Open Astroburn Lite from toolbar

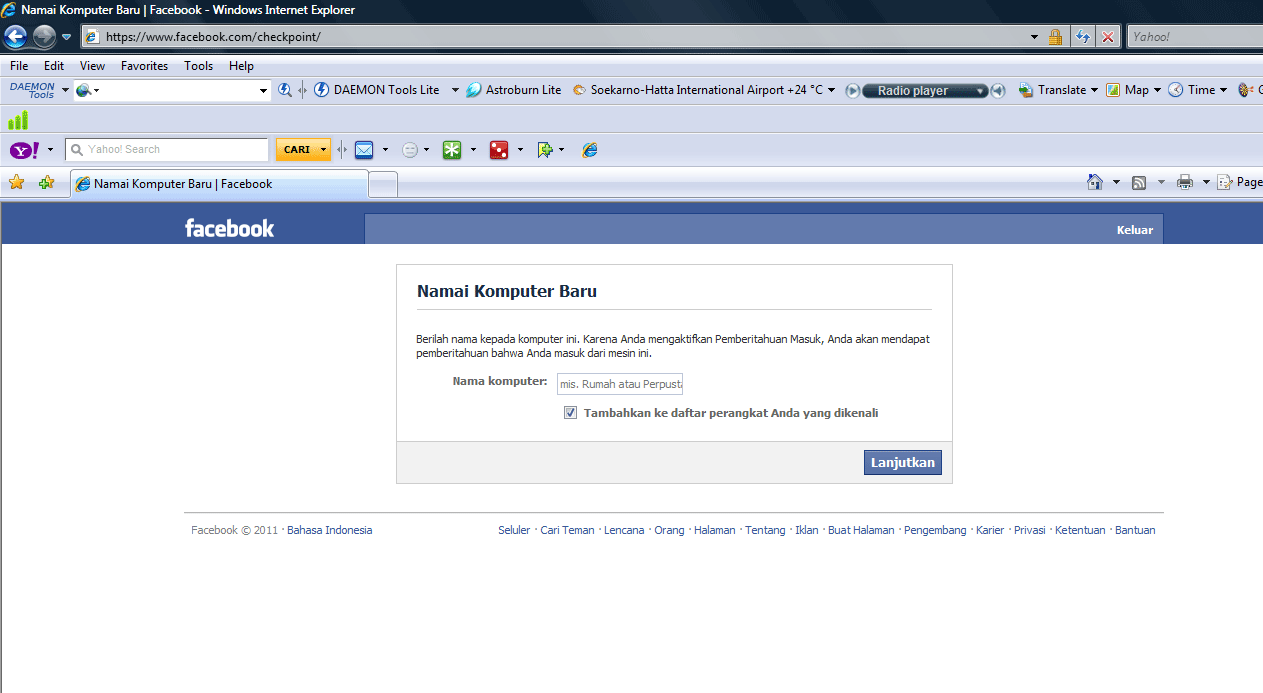click(x=514, y=90)
